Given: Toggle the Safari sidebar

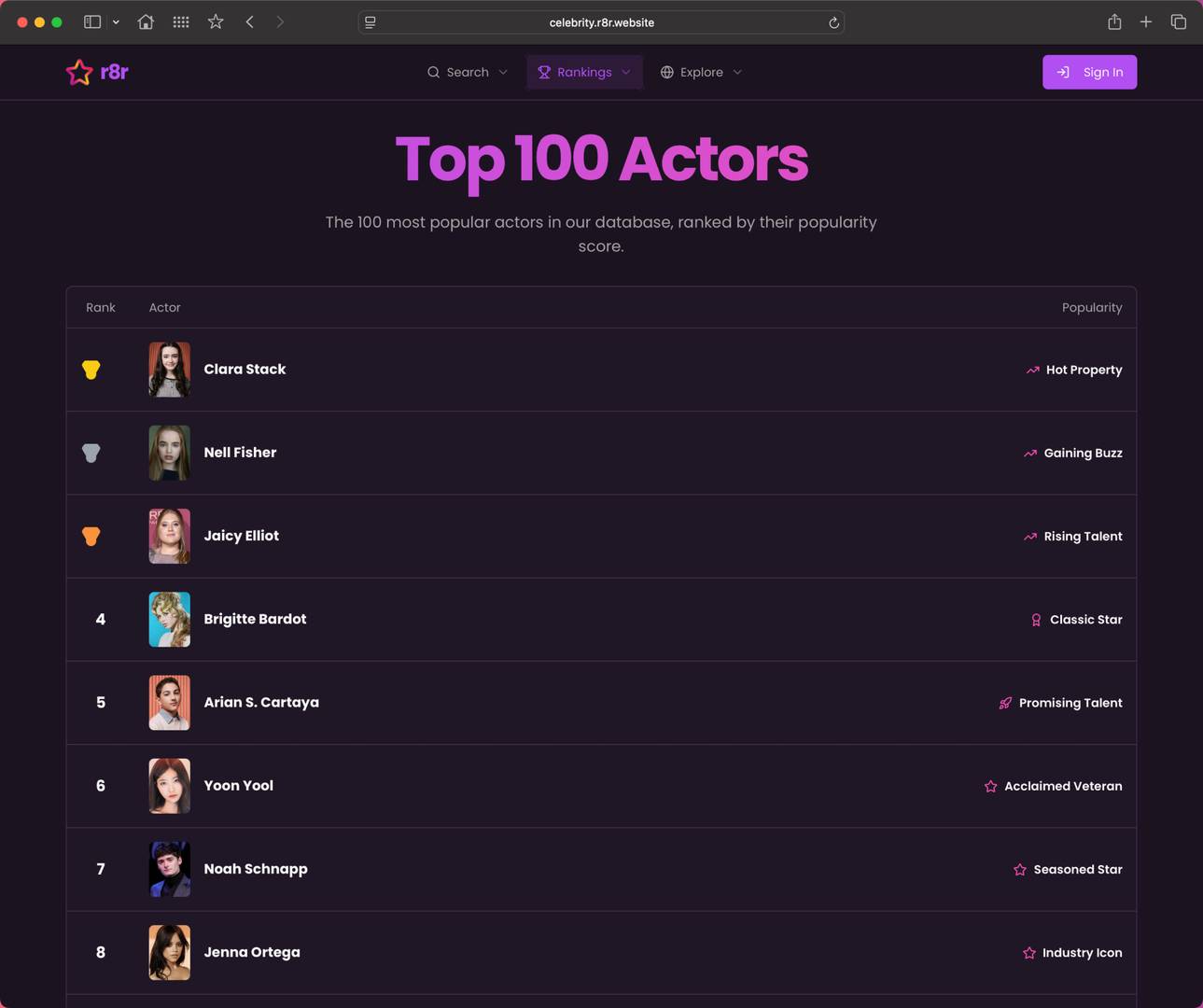Looking at the screenshot, I should click(x=91, y=21).
